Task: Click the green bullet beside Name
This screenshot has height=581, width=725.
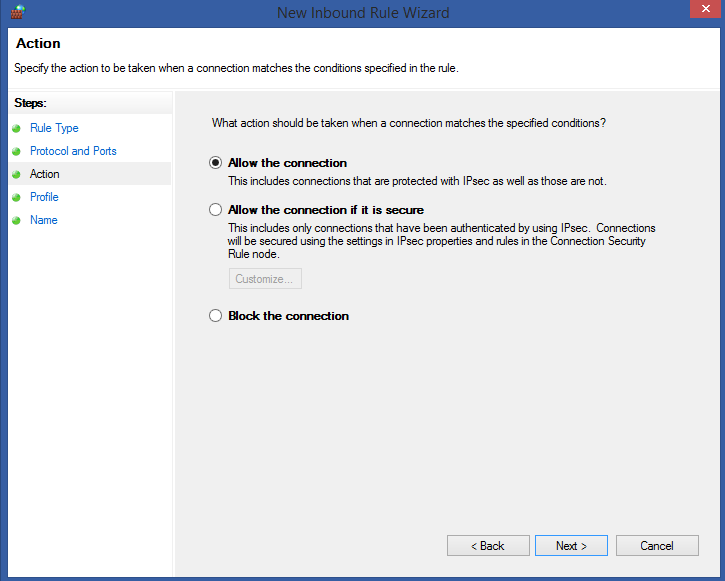Action: [17, 221]
